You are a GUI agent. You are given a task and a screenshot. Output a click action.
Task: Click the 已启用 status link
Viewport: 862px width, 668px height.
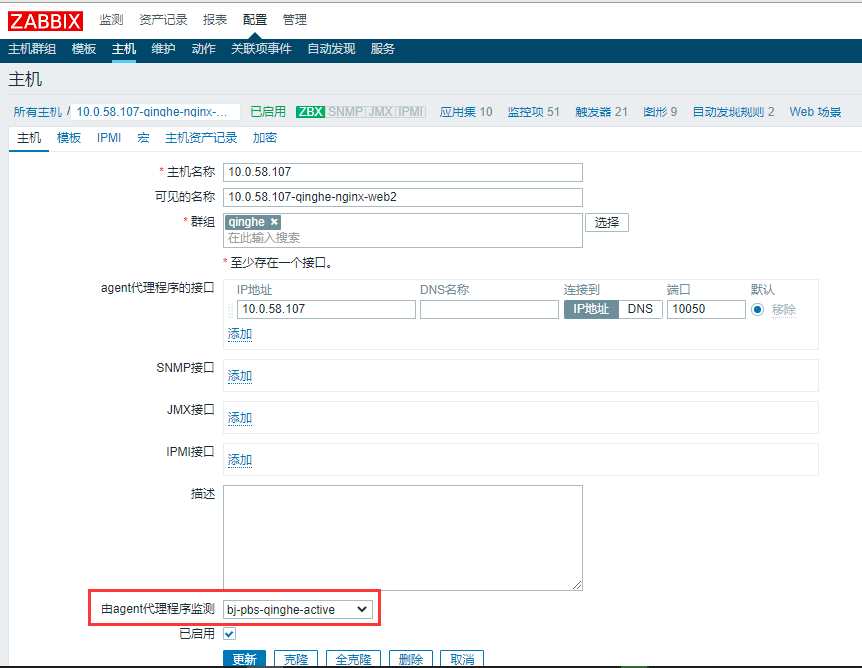click(268, 112)
